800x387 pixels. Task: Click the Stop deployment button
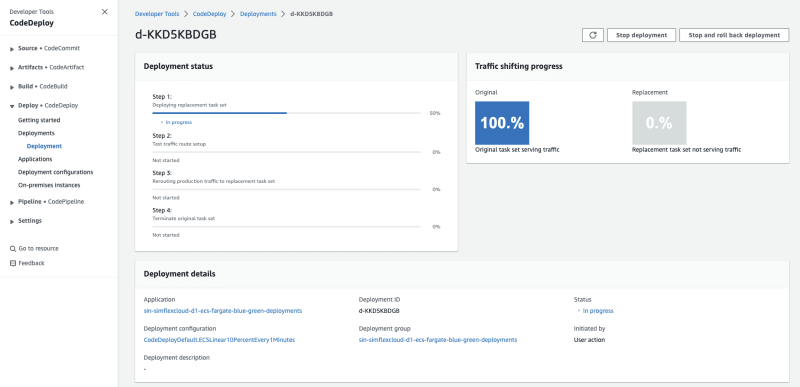[x=641, y=35]
